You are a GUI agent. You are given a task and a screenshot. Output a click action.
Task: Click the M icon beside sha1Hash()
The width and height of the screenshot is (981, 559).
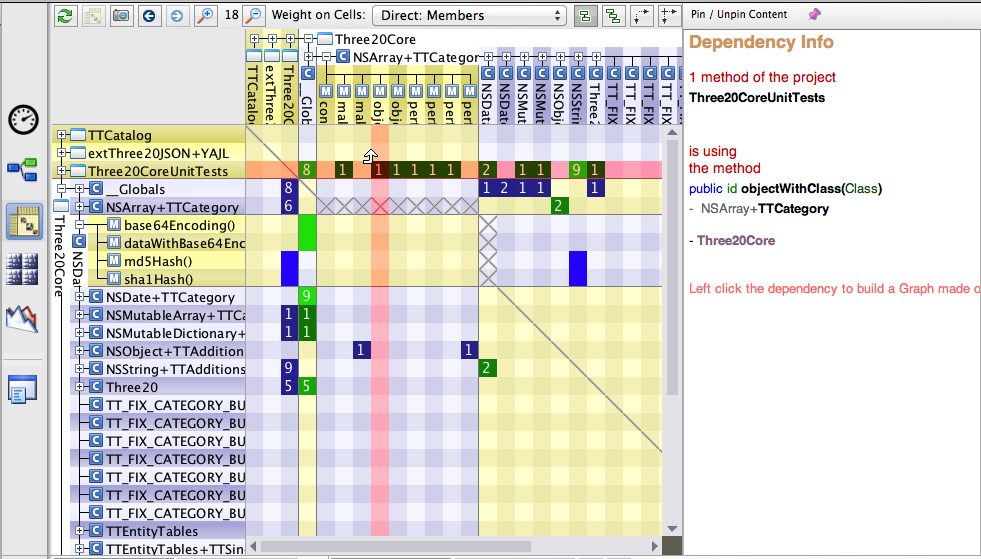point(114,279)
